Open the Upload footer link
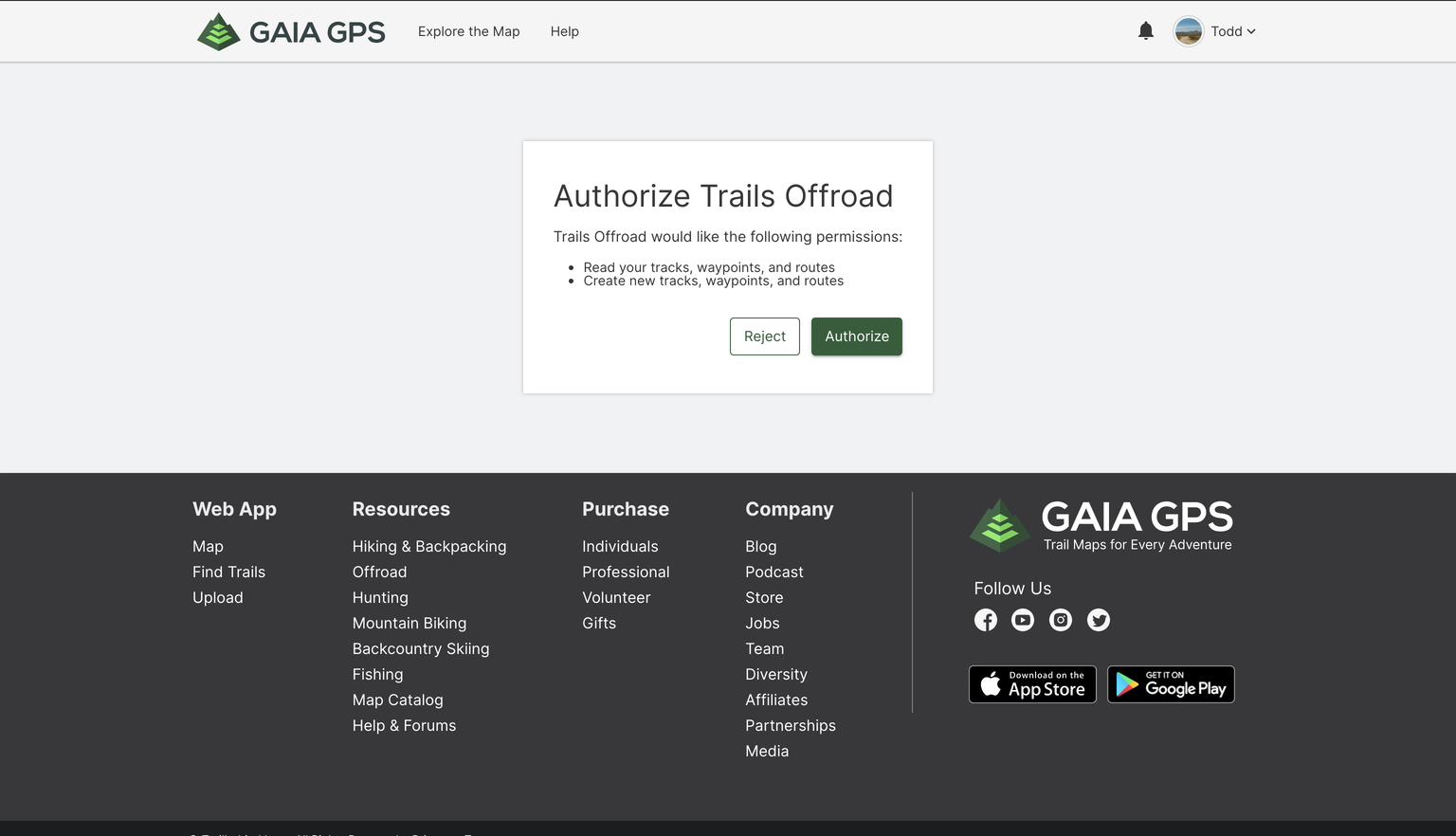The width and height of the screenshot is (1456, 836). (x=218, y=598)
